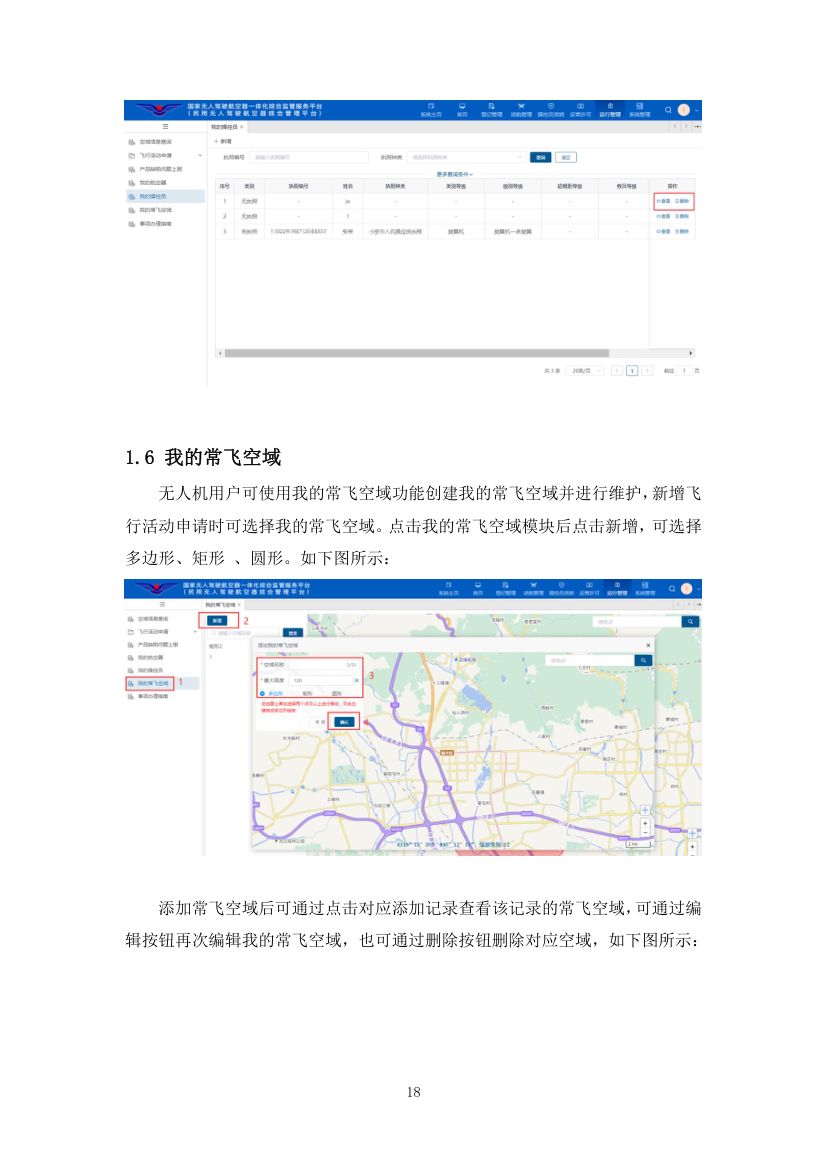The height and width of the screenshot is (1170, 827).
Task: Click 取消 button in airspace dialog
Action: (319, 722)
